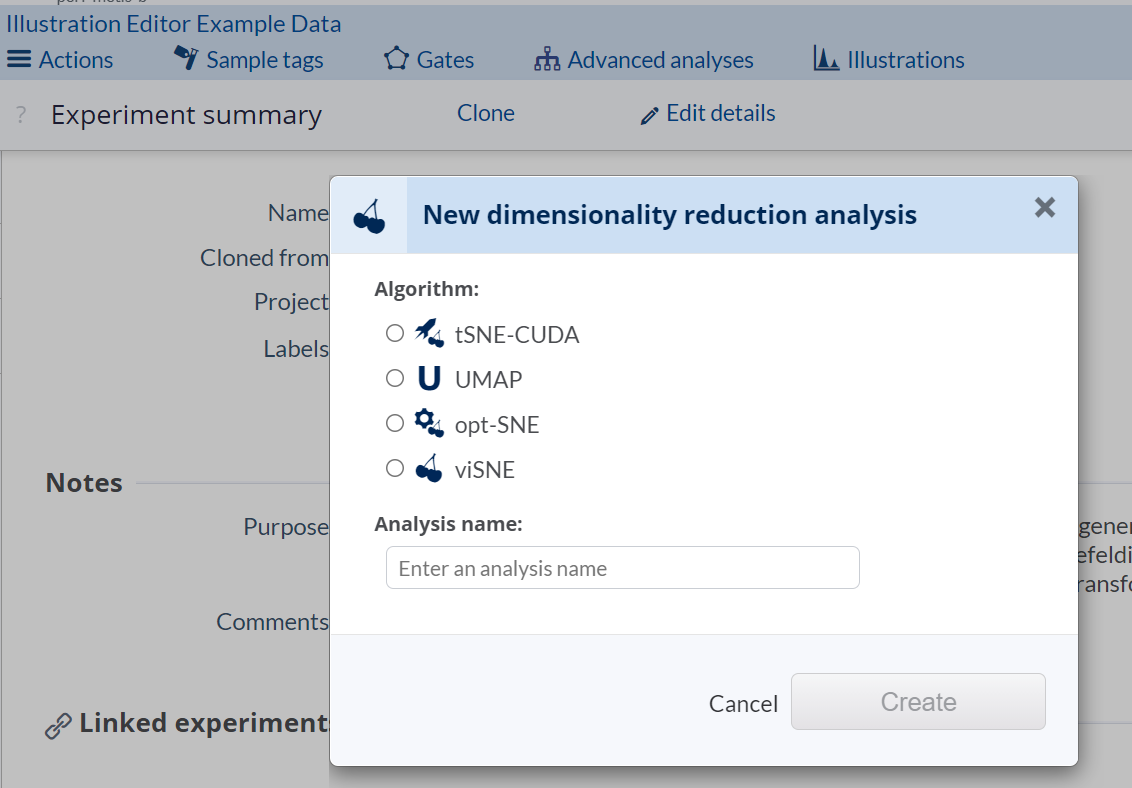Click the question mark help icon
The width and height of the screenshot is (1132, 788).
20,116
